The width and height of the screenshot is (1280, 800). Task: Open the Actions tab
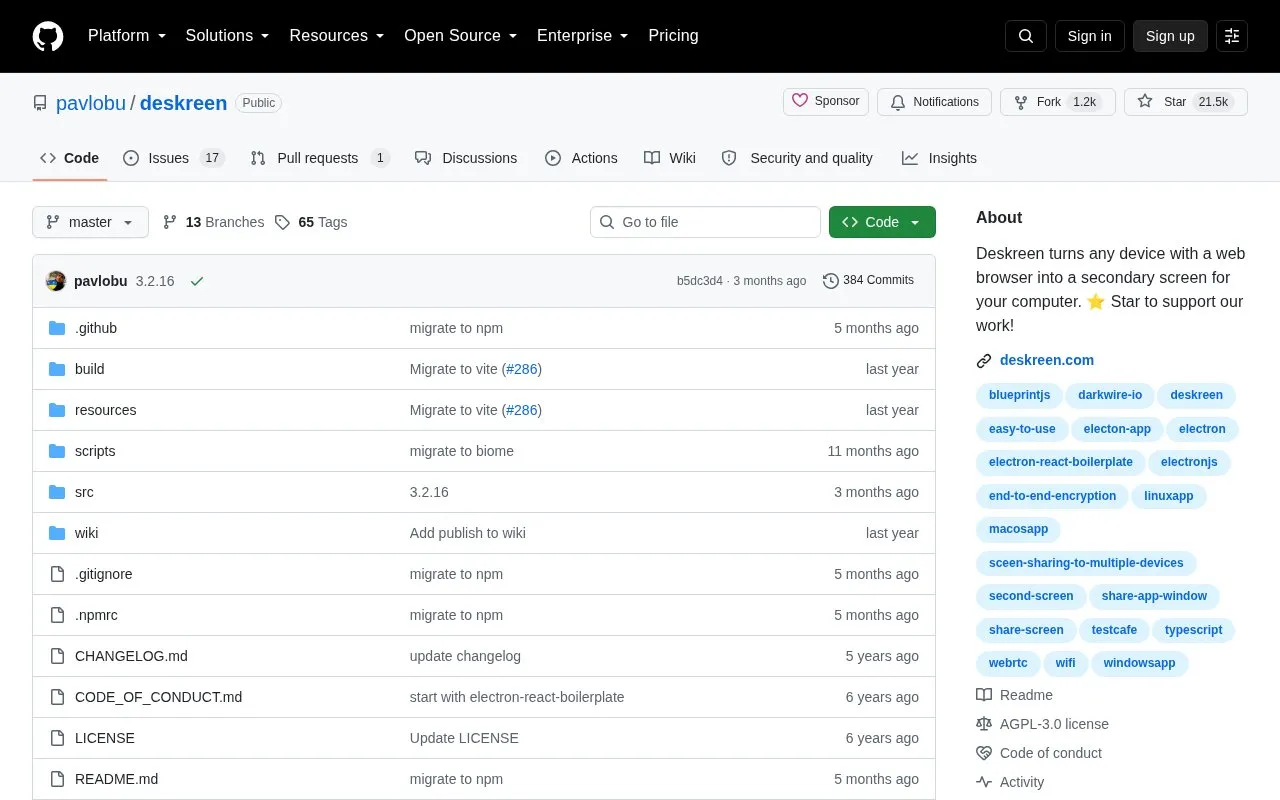[581, 158]
